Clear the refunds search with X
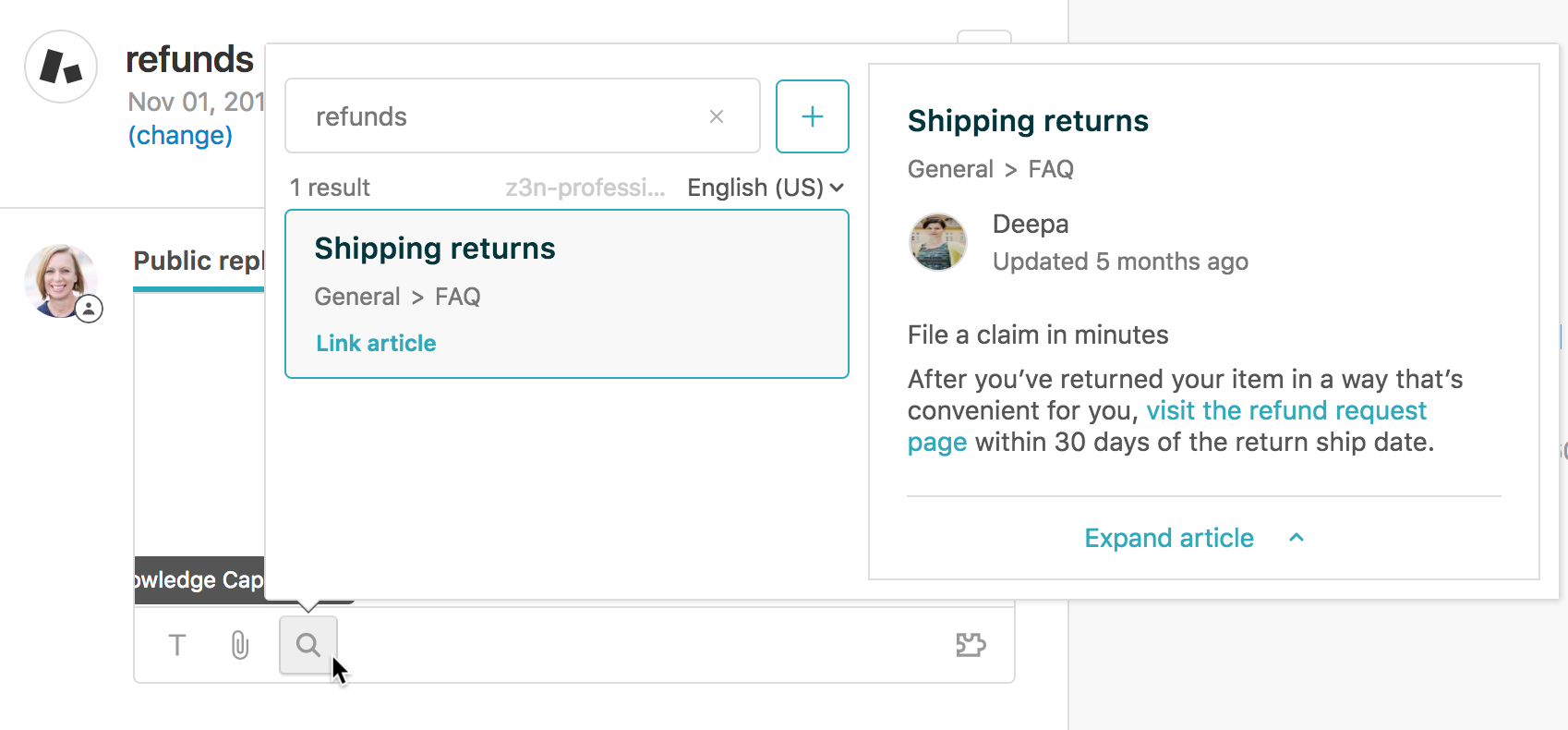Image resolution: width=1568 pixels, height=730 pixels. (717, 116)
